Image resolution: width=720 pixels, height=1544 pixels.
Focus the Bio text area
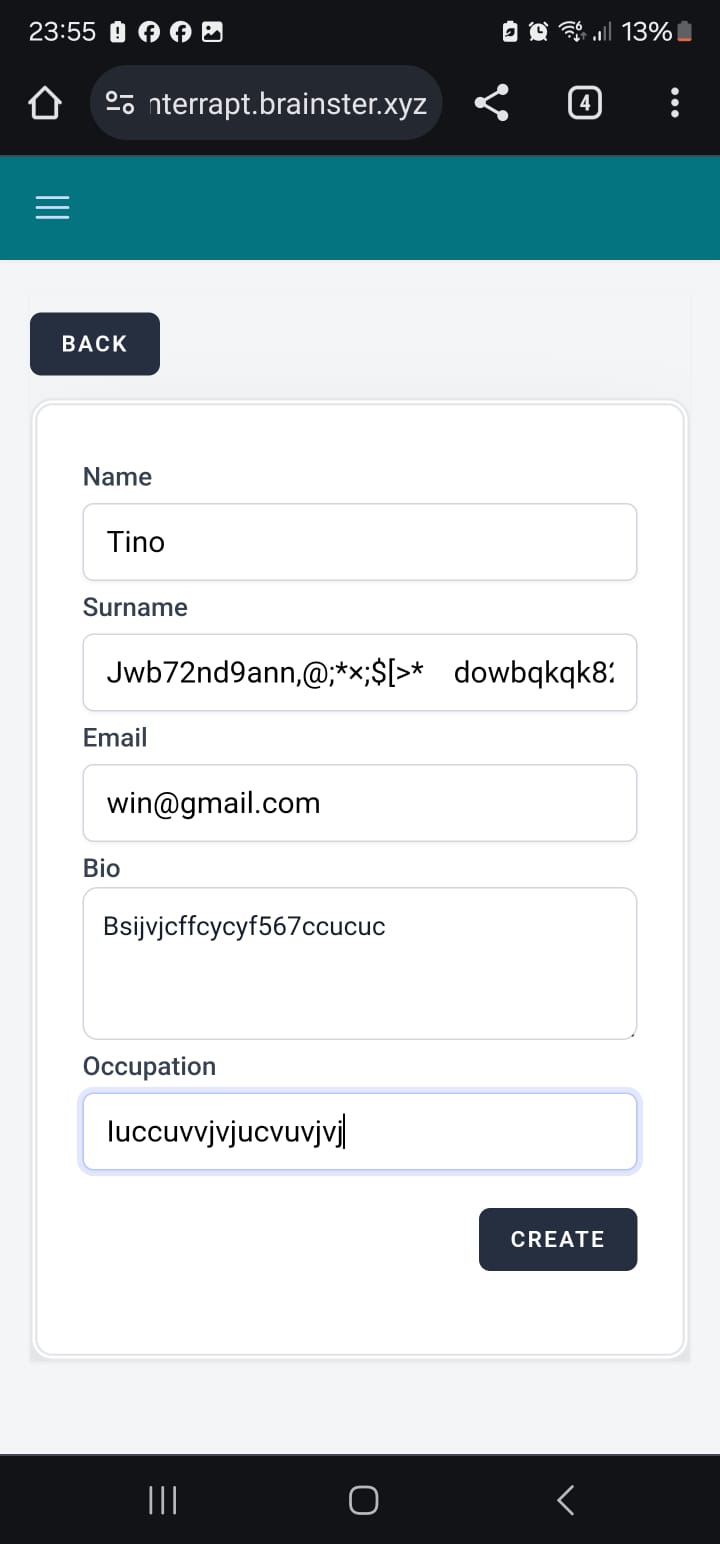(360, 963)
